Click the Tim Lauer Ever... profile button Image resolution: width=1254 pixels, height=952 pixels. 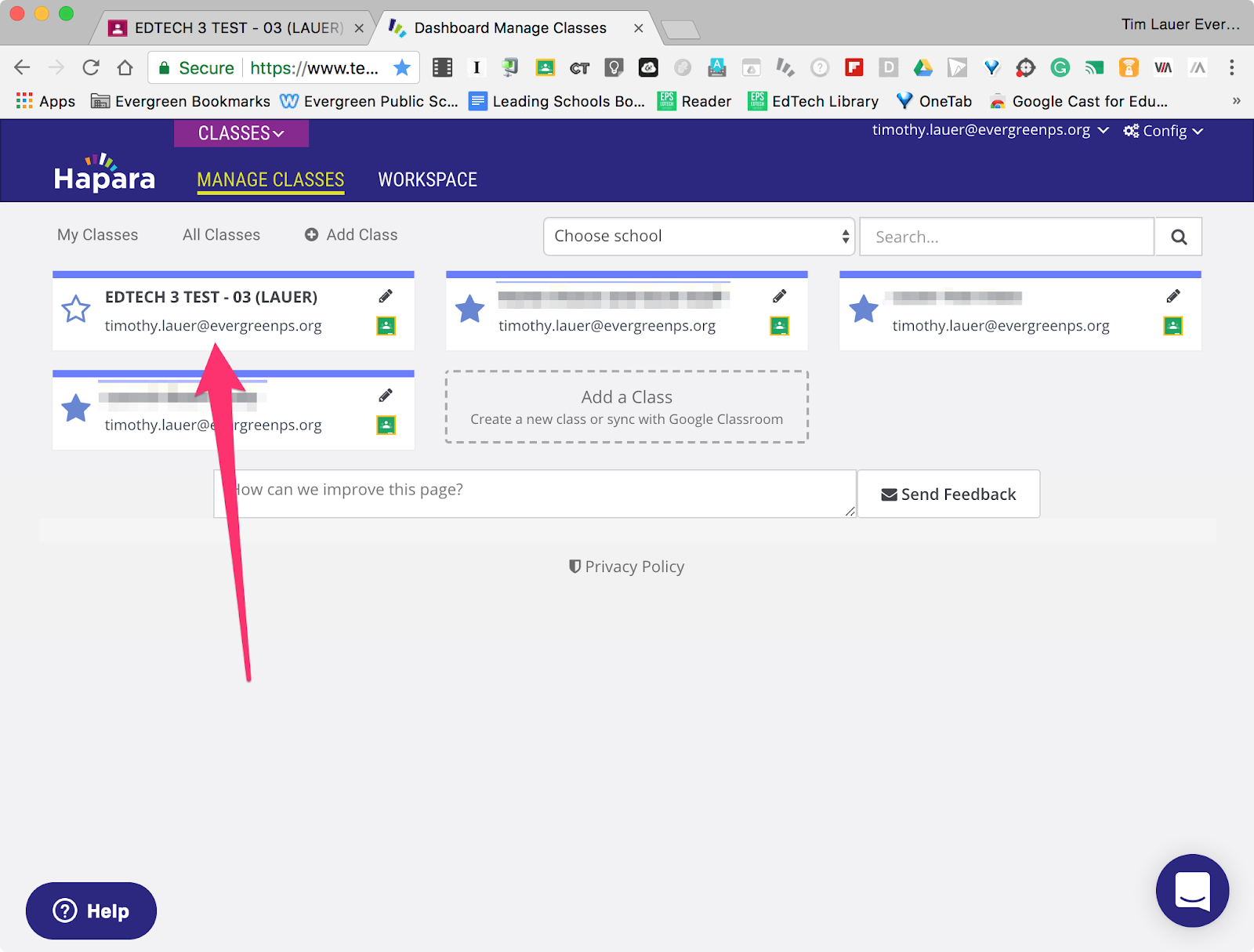point(1180,24)
